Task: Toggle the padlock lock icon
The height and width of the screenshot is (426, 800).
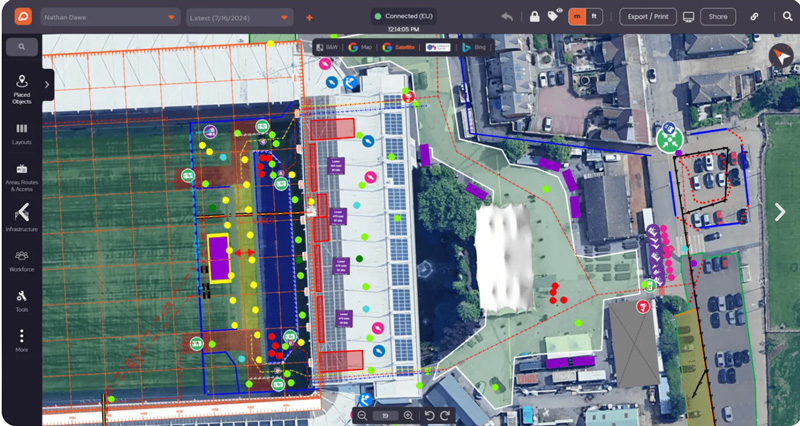Action: tap(534, 16)
